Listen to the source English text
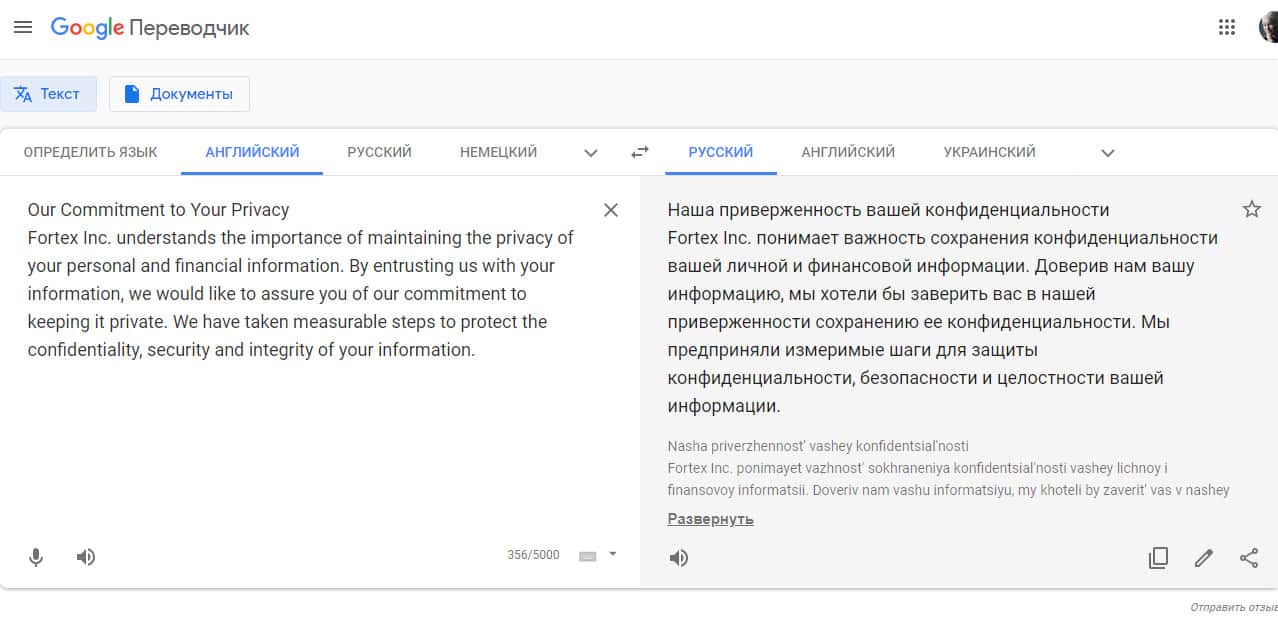 [86, 557]
